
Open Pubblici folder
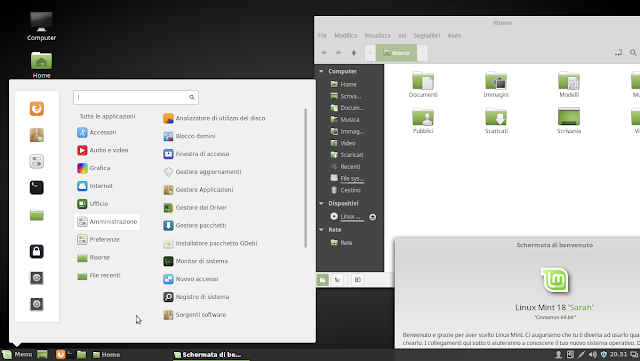pos(423,120)
